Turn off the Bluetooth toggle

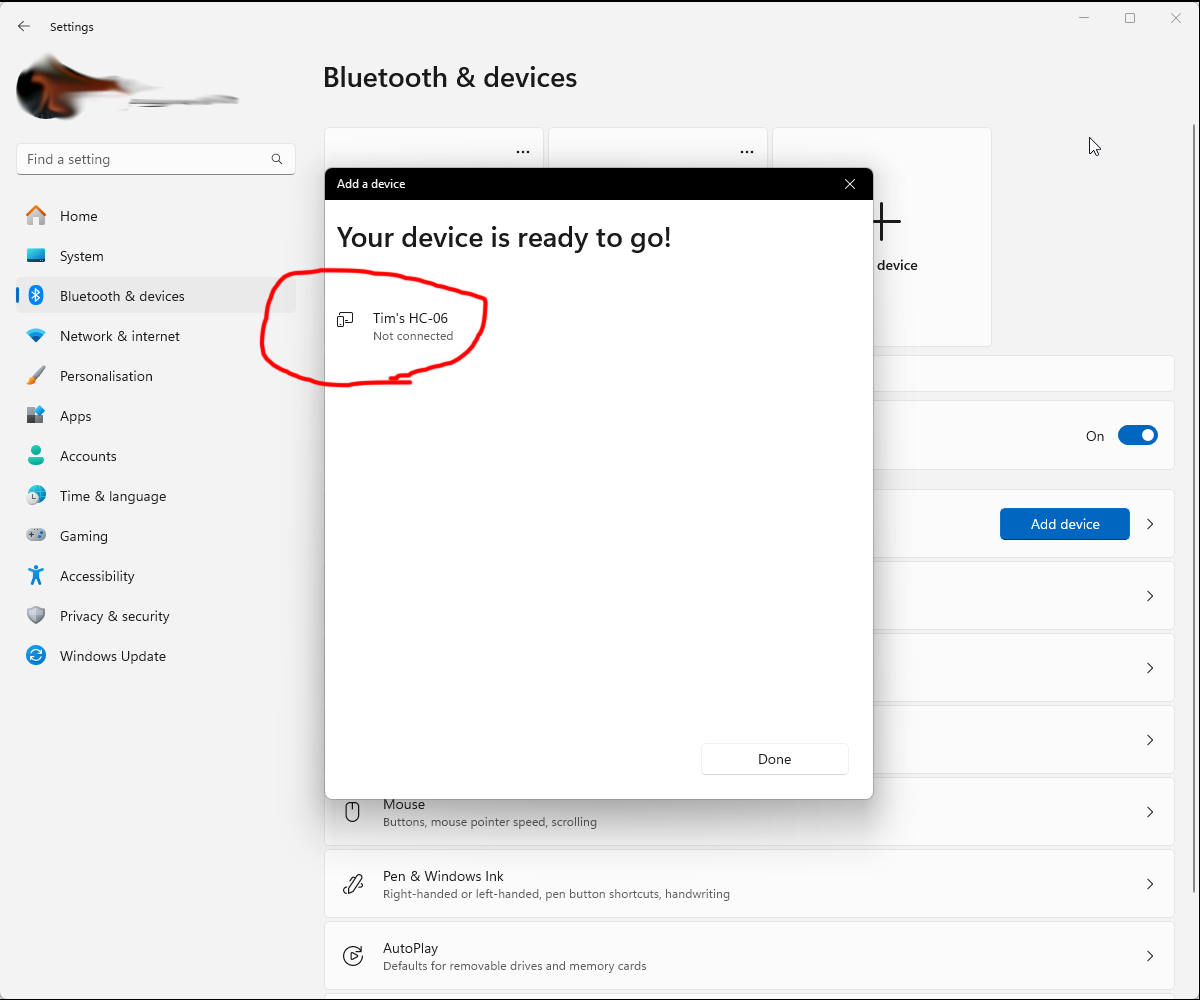click(x=1137, y=435)
